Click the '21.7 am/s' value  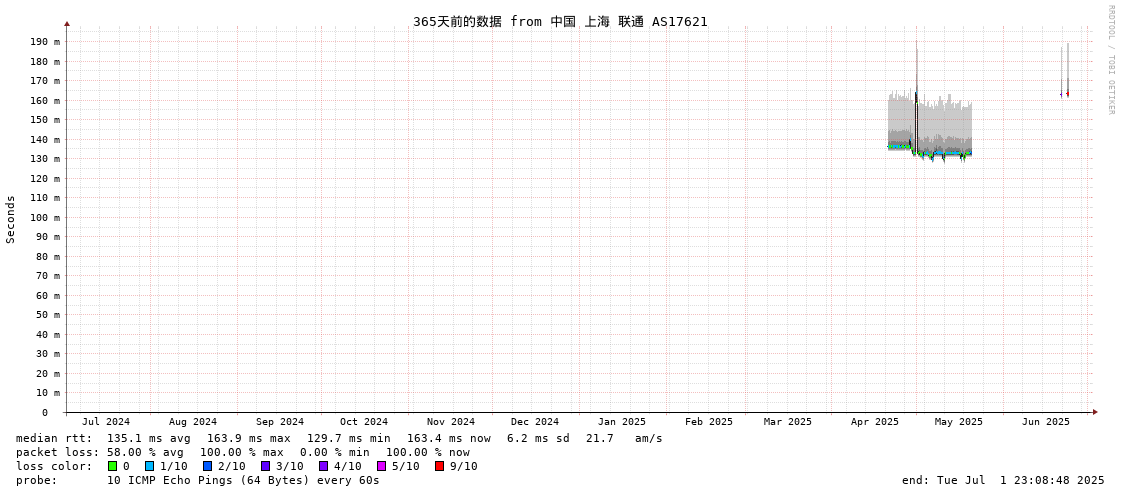(624, 438)
